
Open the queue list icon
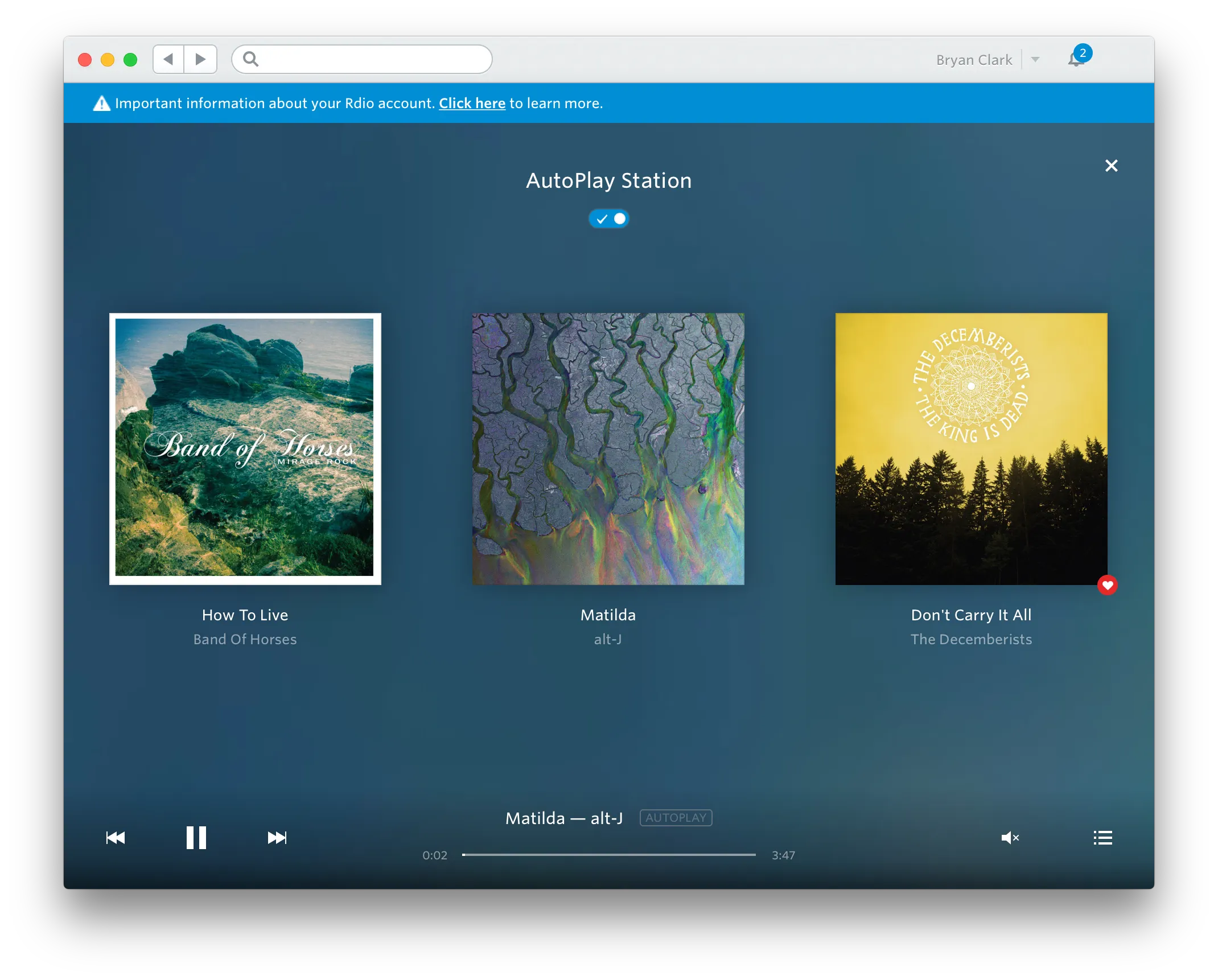point(1102,837)
